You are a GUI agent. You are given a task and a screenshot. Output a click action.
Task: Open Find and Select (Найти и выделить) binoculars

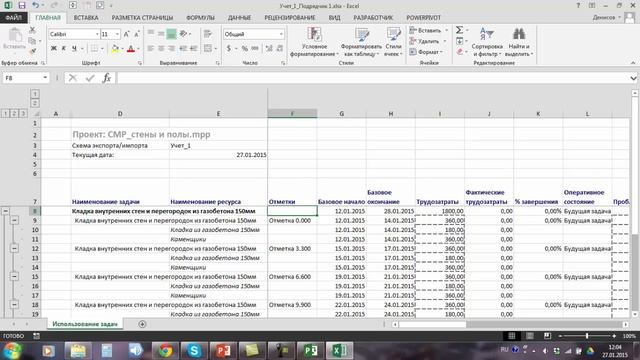coord(519,42)
